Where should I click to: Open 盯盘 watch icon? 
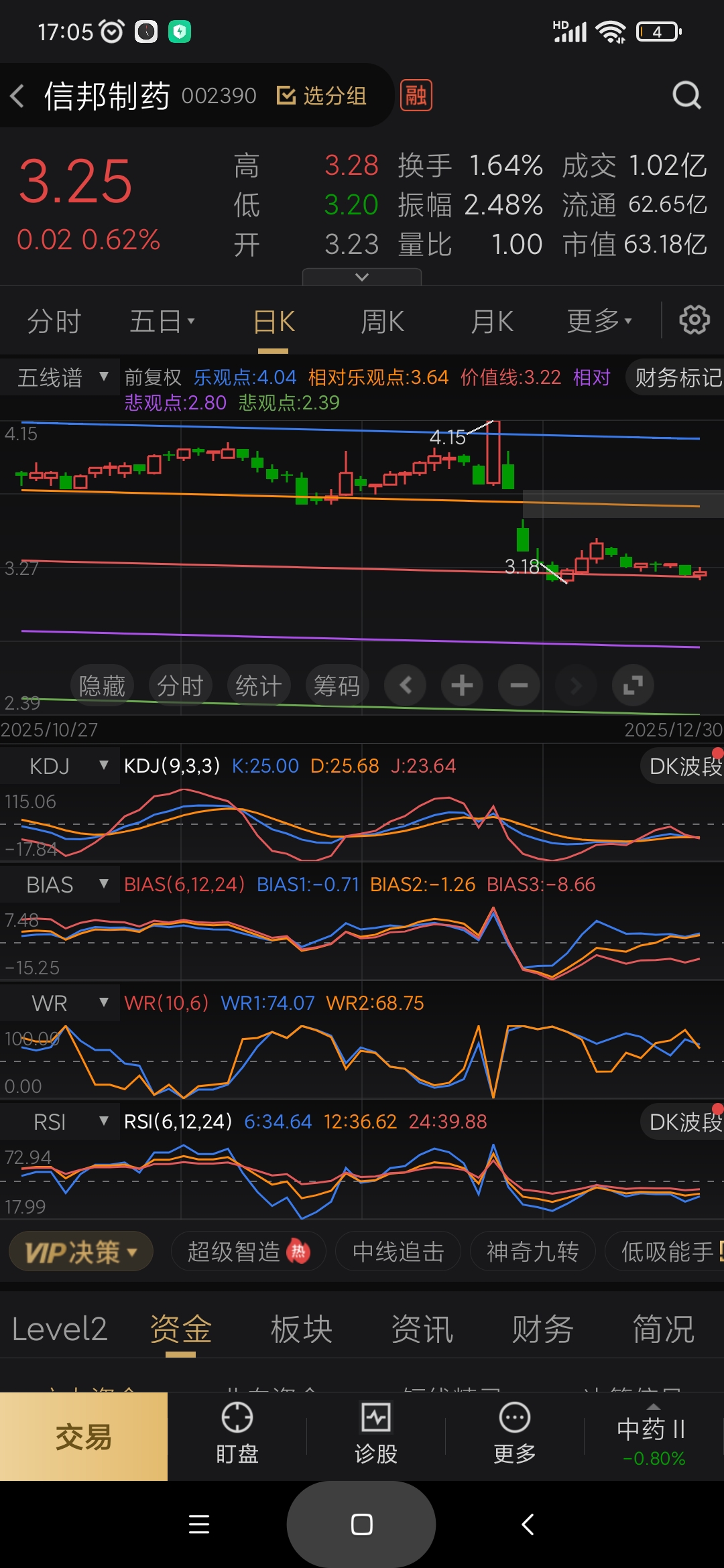237,1433
